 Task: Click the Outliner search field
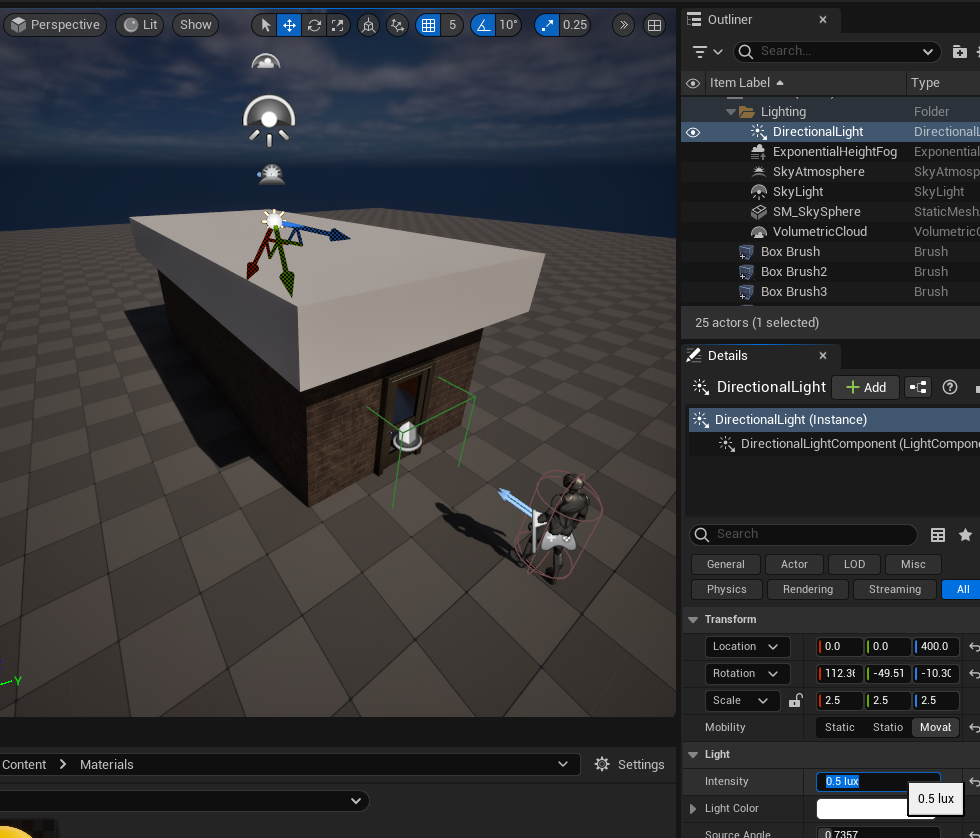838,51
